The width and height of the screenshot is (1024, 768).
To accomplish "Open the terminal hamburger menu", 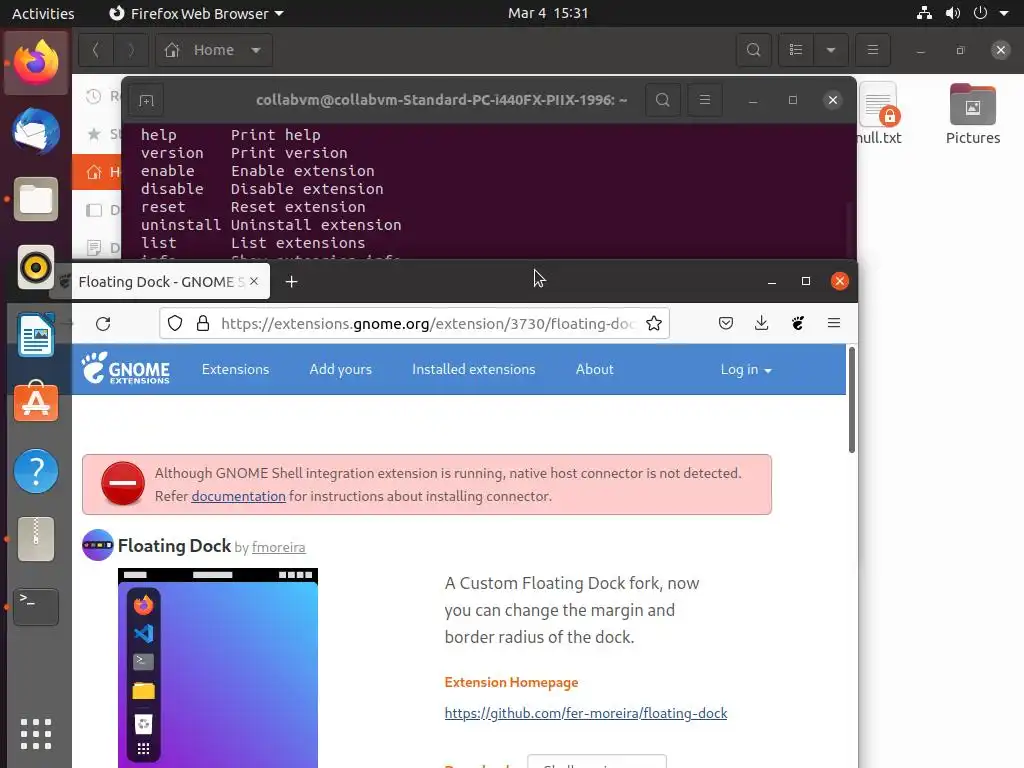I will point(705,100).
